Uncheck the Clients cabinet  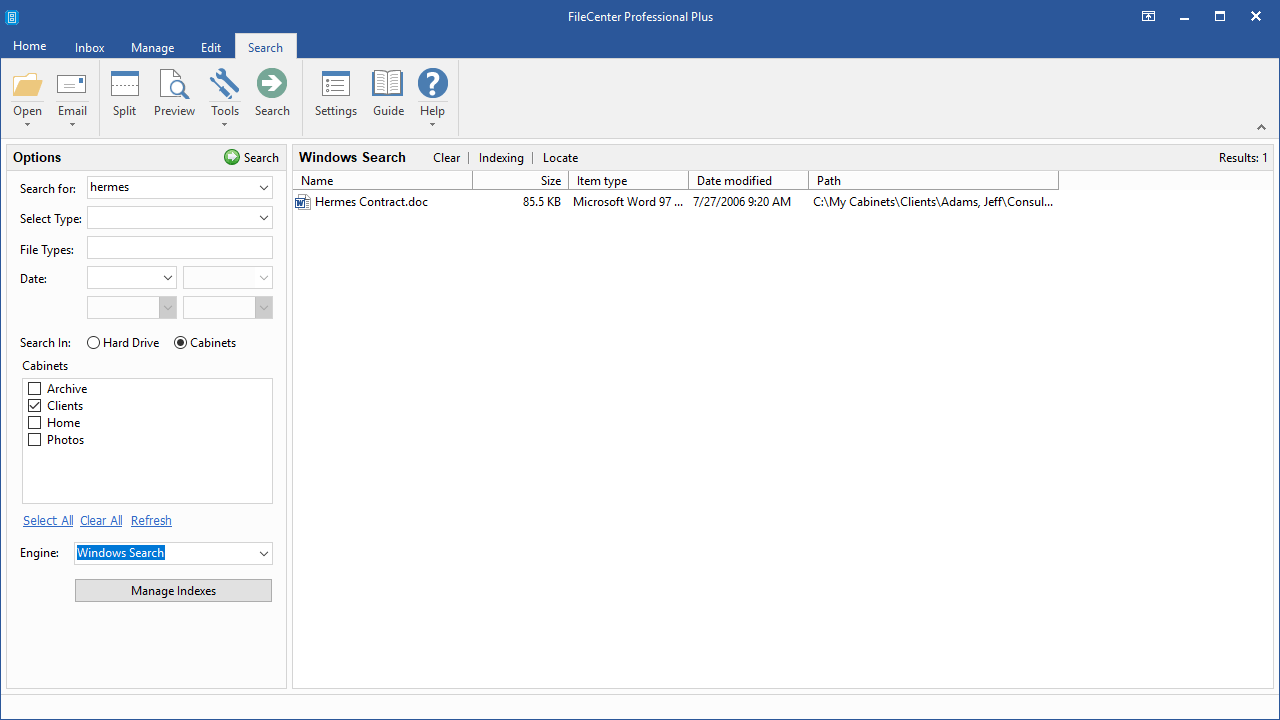34,405
